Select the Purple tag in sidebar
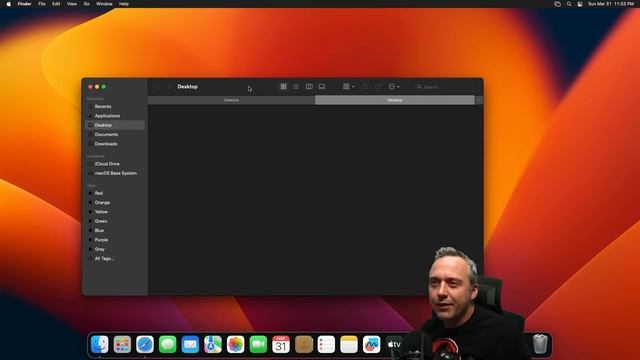Viewport: 640px width, 360px height. point(116,240)
